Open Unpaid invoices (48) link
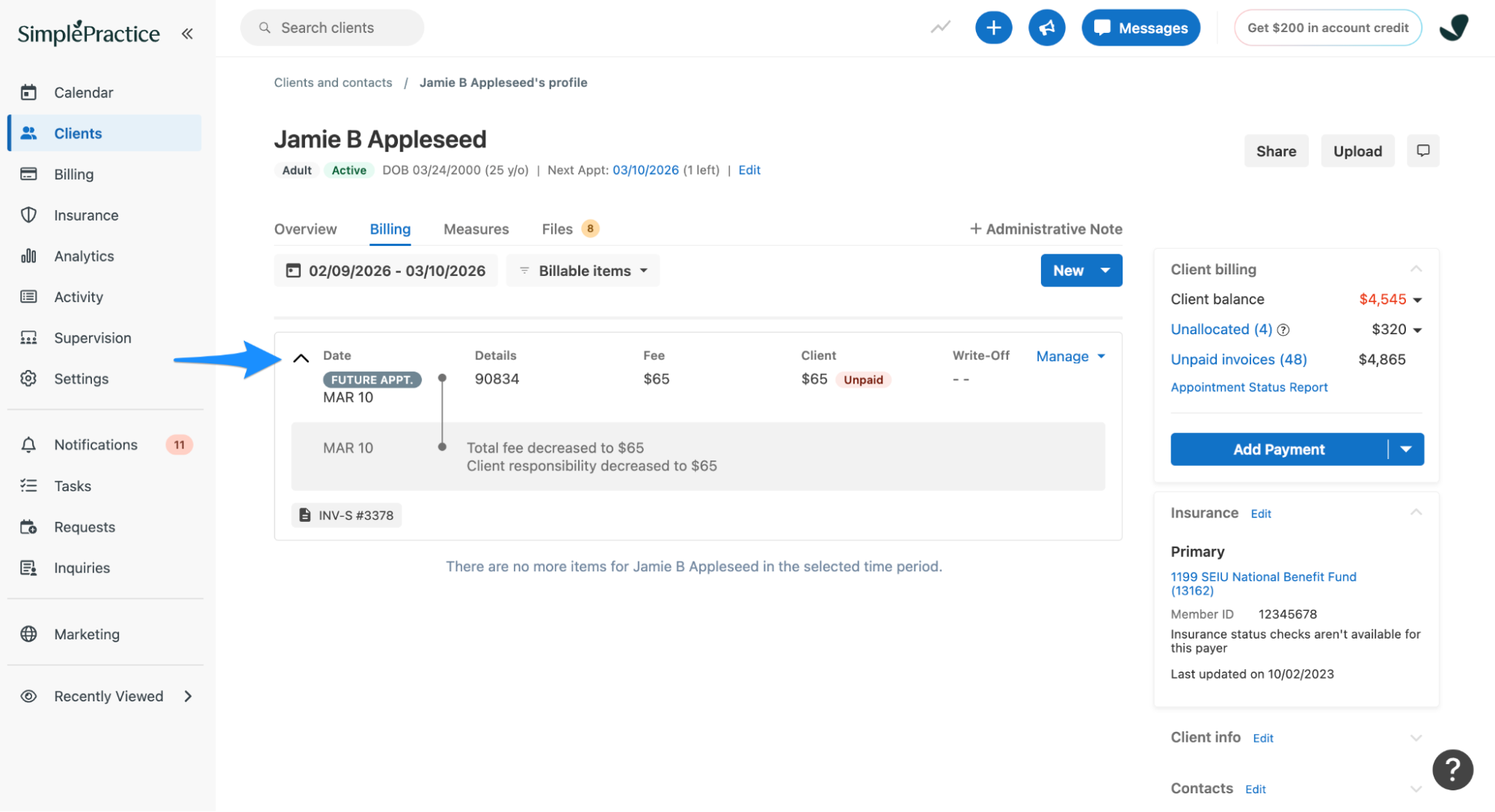 tap(1238, 360)
